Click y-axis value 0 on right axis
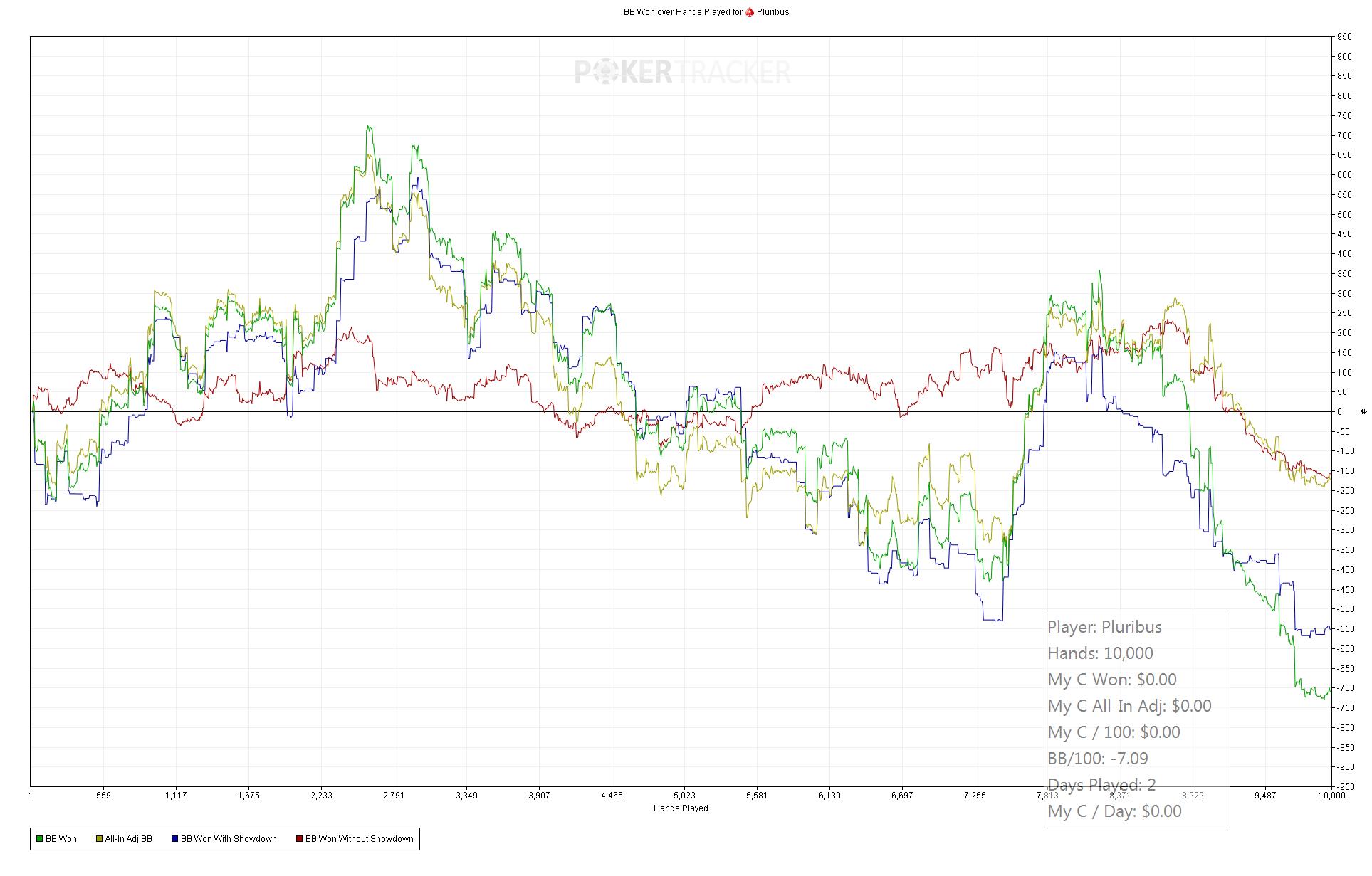The width and height of the screenshot is (1372, 876). [1340, 412]
